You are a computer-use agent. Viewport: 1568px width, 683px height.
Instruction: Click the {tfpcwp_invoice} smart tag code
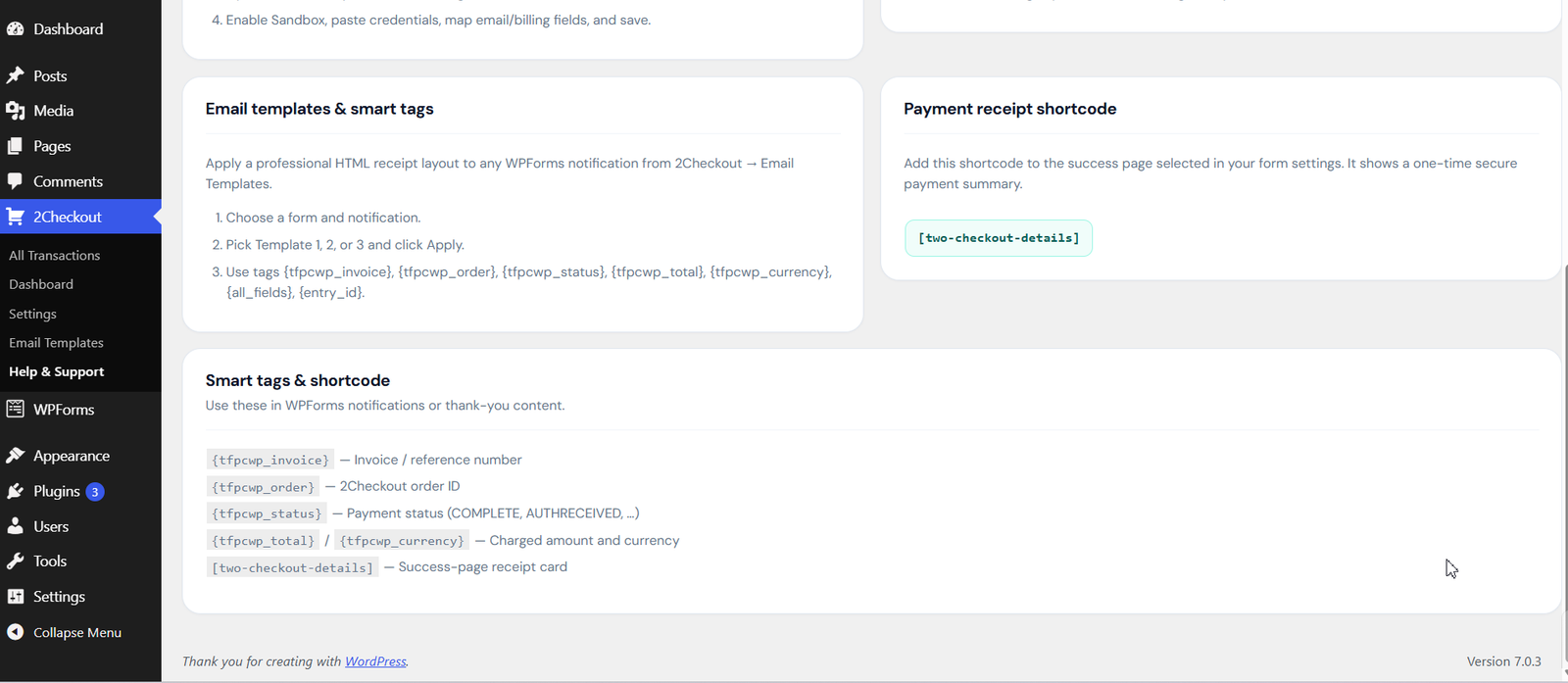click(270, 460)
